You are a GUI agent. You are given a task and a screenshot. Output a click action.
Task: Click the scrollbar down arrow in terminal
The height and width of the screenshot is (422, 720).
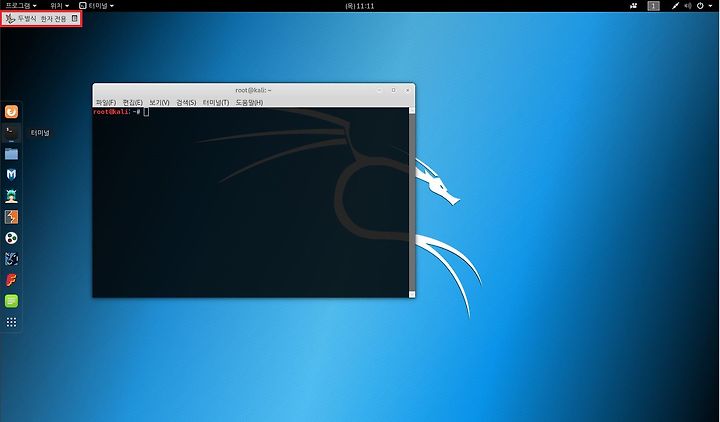[412, 294]
